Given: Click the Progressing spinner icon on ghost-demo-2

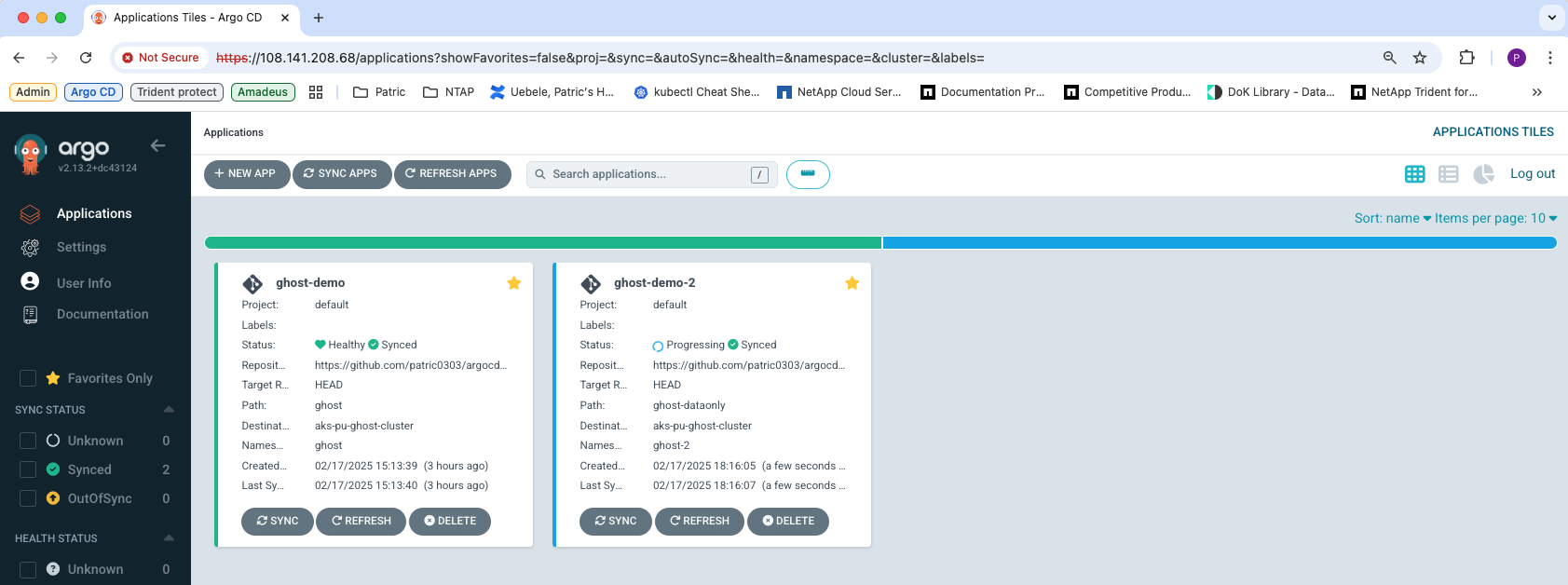Looking at the screenshot, I should click(658, 346).
